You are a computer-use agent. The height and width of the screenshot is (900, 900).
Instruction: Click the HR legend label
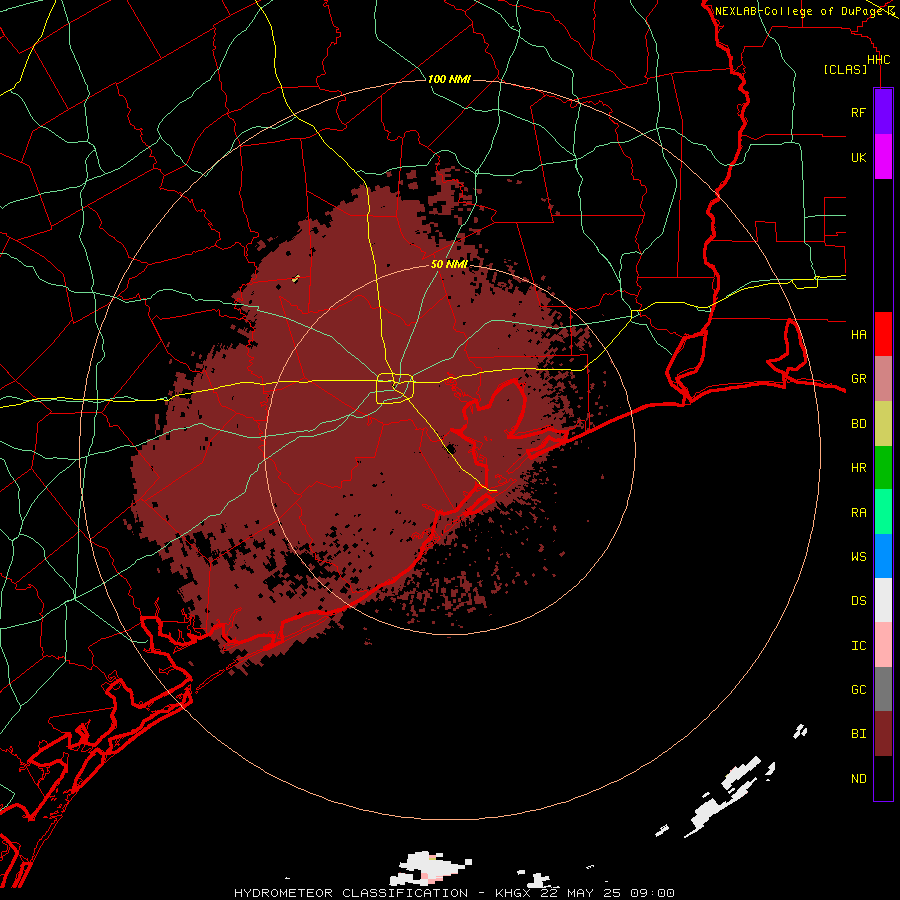858,468
